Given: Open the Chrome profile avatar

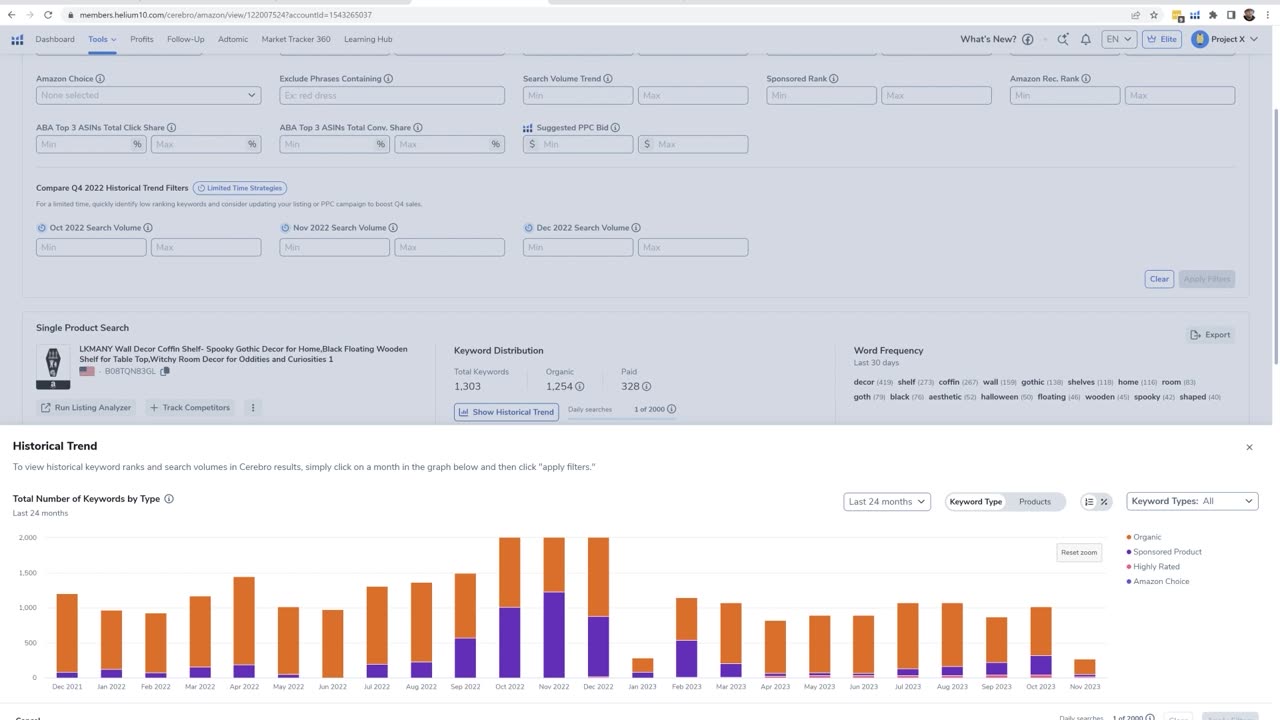Looking at the screenshot, I should (1250, 15).
